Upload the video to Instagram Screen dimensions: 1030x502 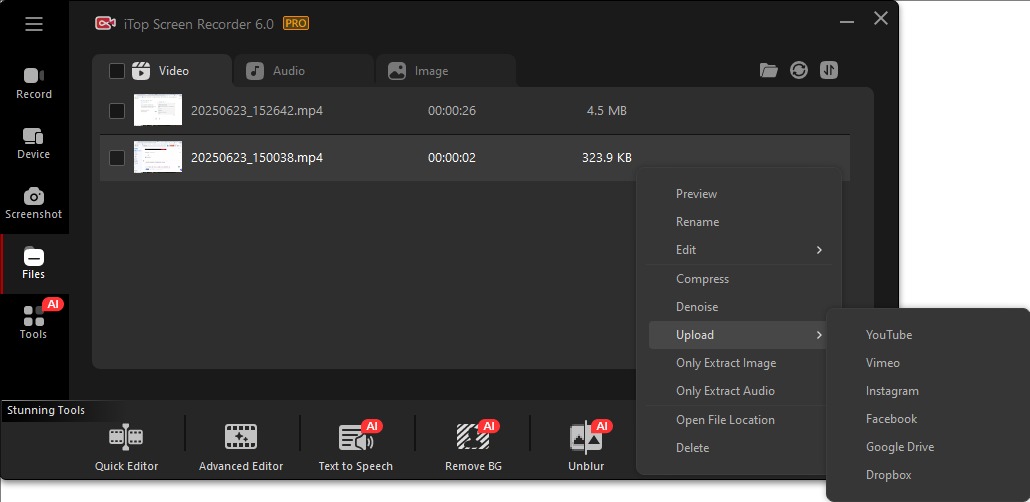(x=892, y=391)
